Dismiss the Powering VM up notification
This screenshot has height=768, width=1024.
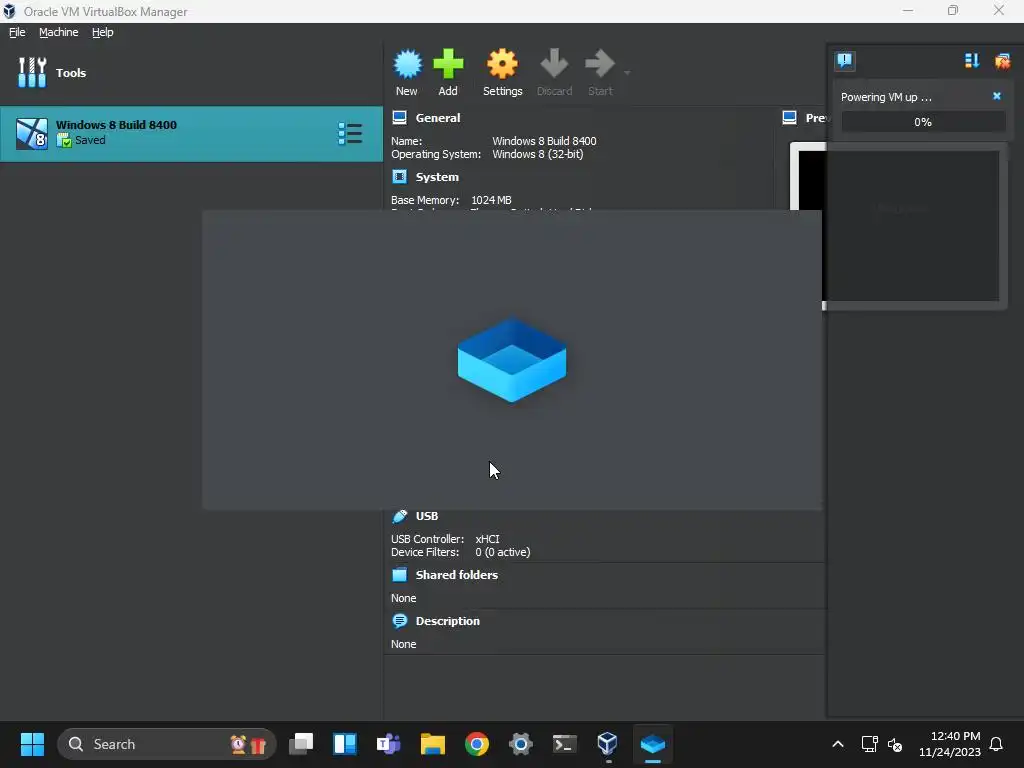[997, 96]
